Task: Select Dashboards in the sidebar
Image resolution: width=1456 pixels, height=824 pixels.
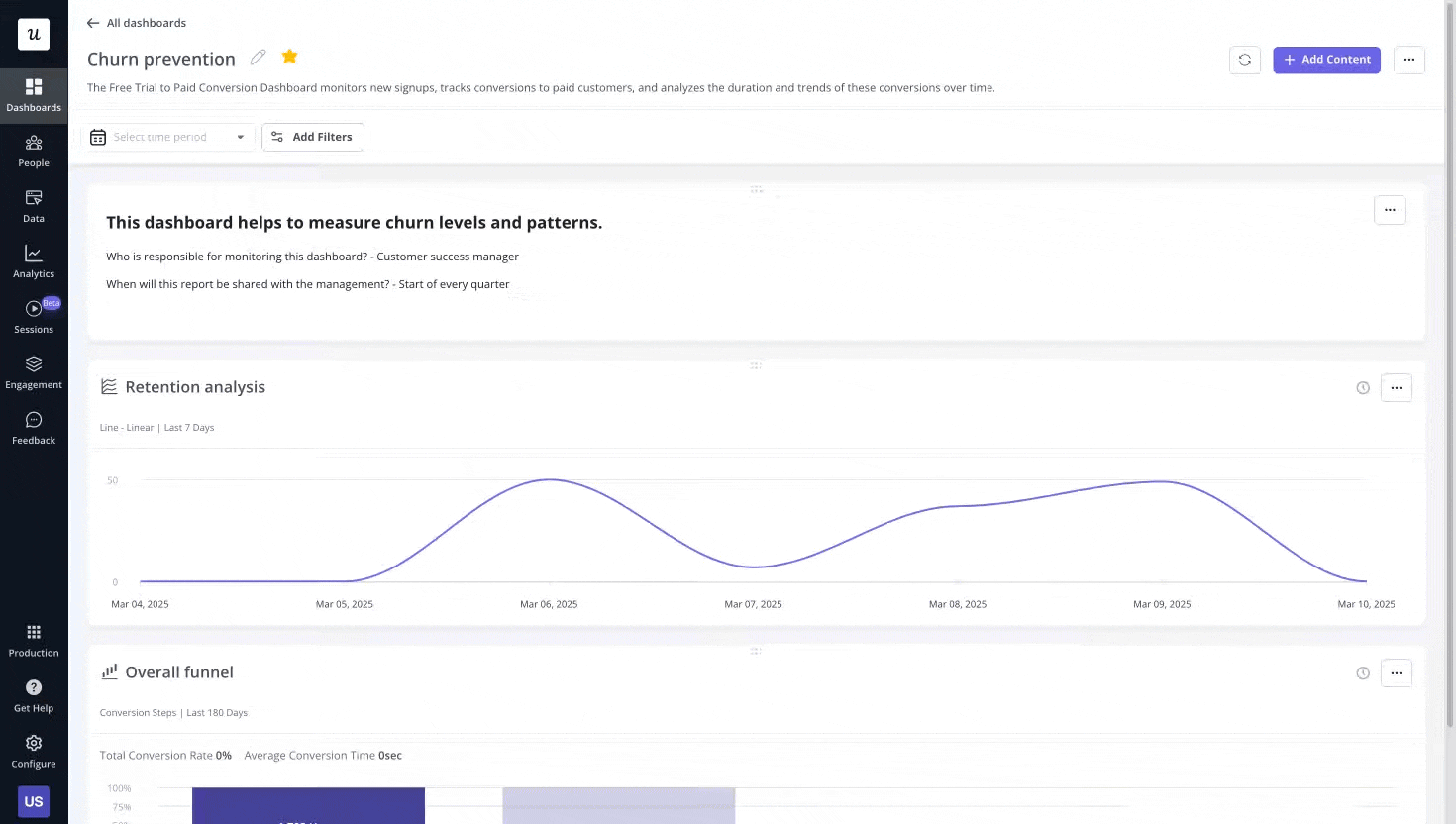Action: (34, 94)
